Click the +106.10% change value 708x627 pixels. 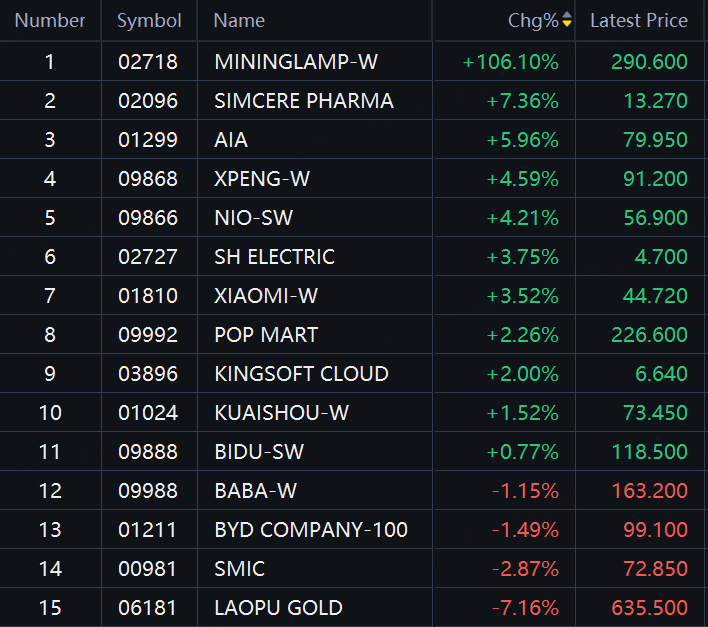[511, 62]
